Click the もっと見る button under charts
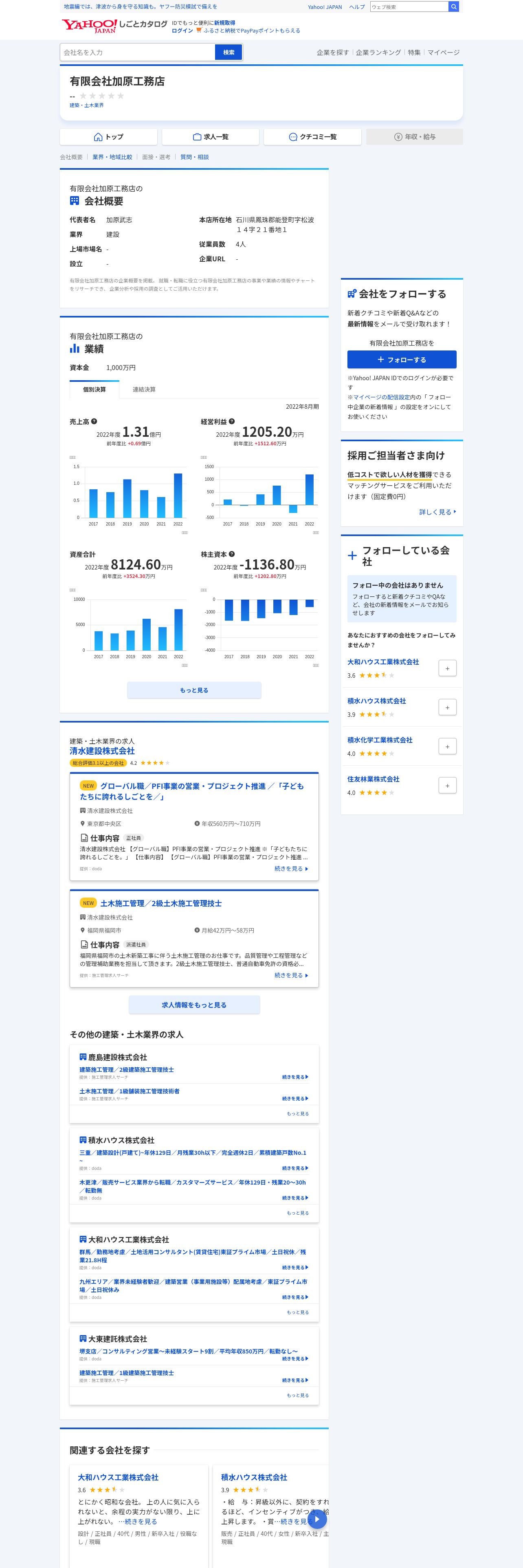Image resolution: width=523 pixels, height=1568 pixels. click(194, 690)
